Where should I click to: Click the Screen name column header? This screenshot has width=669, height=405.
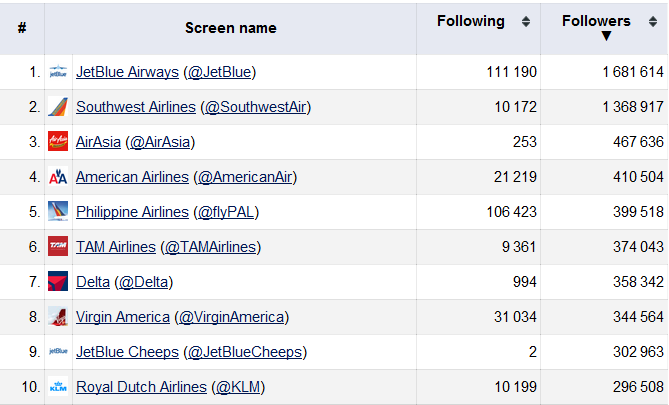coord(230,28)
